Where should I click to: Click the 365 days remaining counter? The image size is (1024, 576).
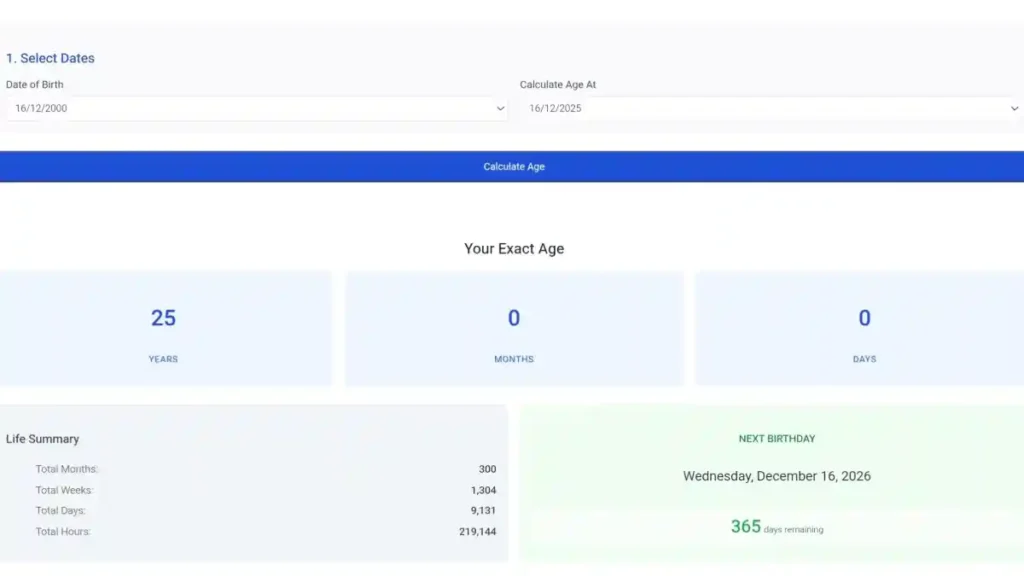tap(777, 527)
